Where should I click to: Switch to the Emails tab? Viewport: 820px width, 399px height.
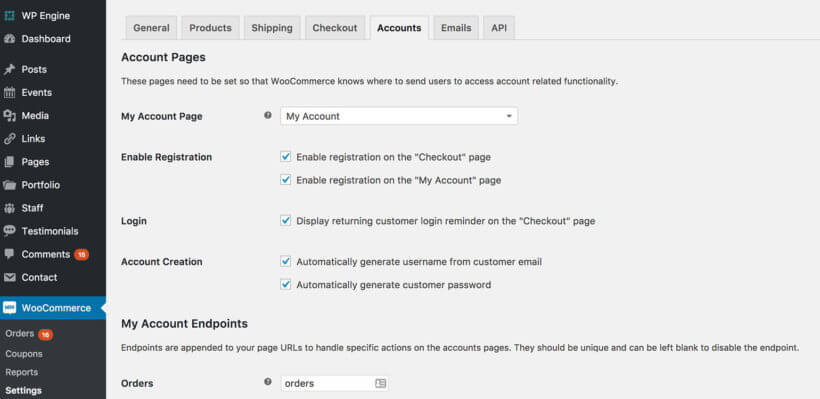click(456, 28)
